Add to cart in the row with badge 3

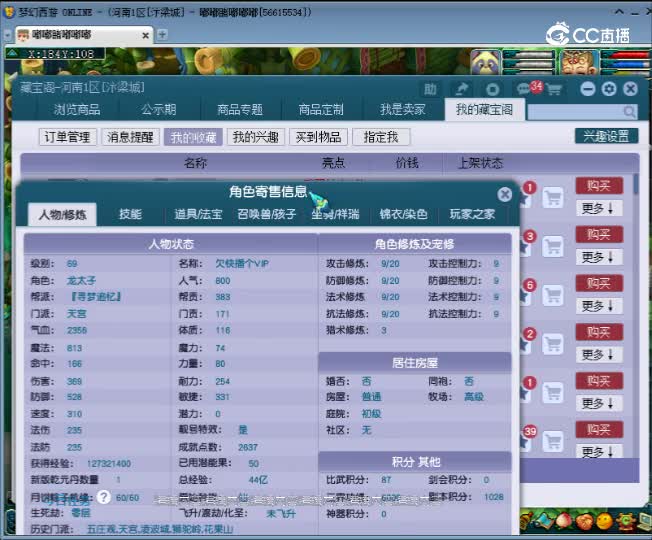(553, 247)
